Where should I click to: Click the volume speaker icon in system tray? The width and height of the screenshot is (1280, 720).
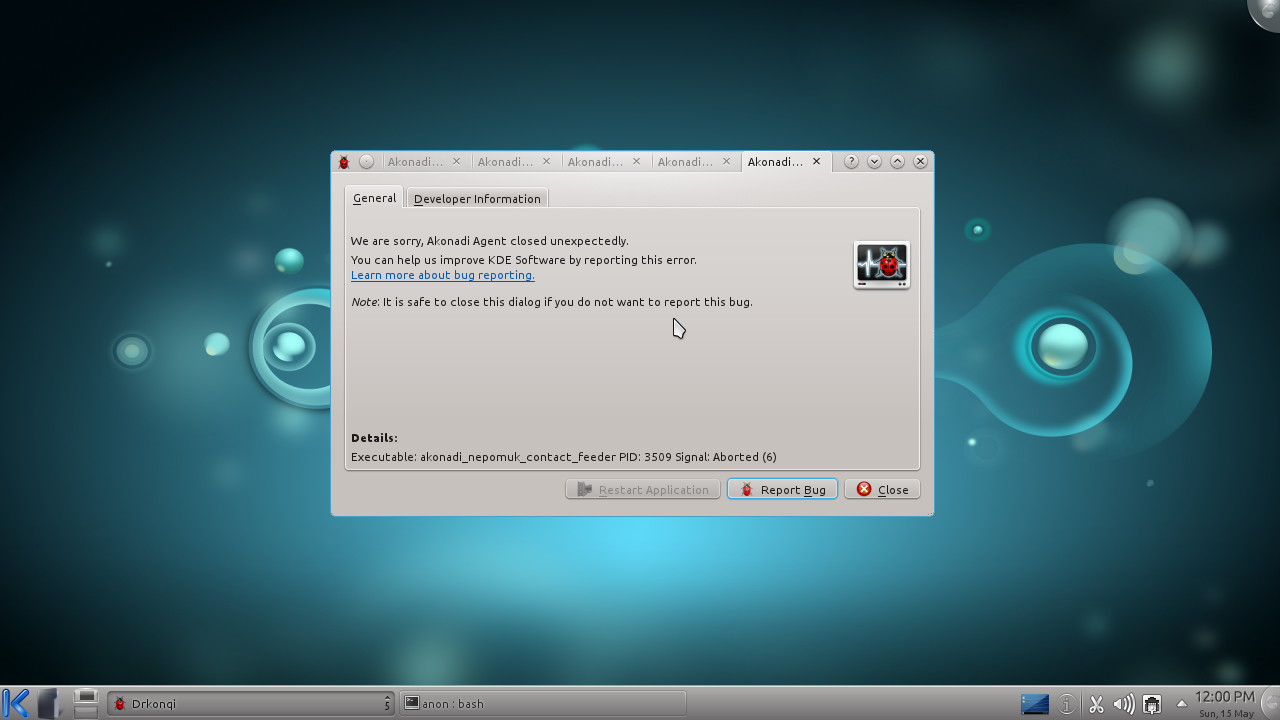(1124, 704)
